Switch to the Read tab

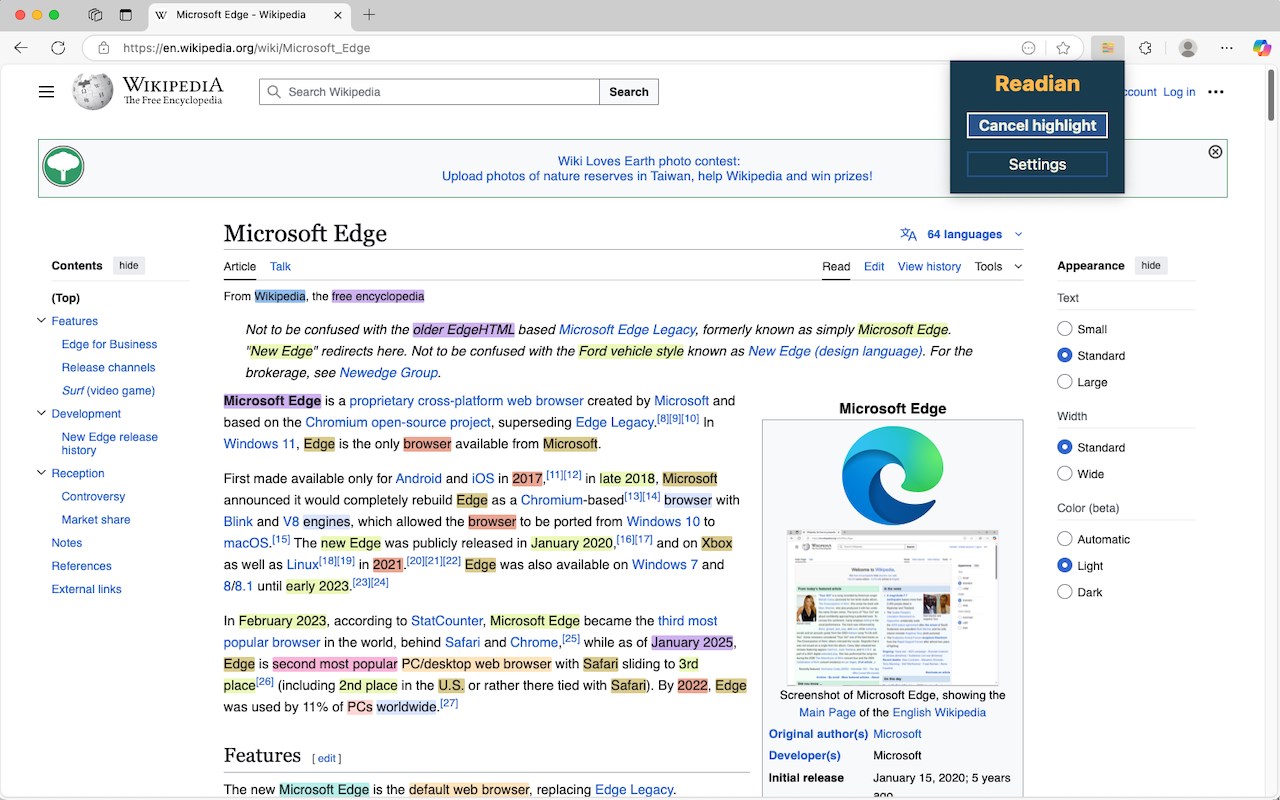tap(836, 266)
